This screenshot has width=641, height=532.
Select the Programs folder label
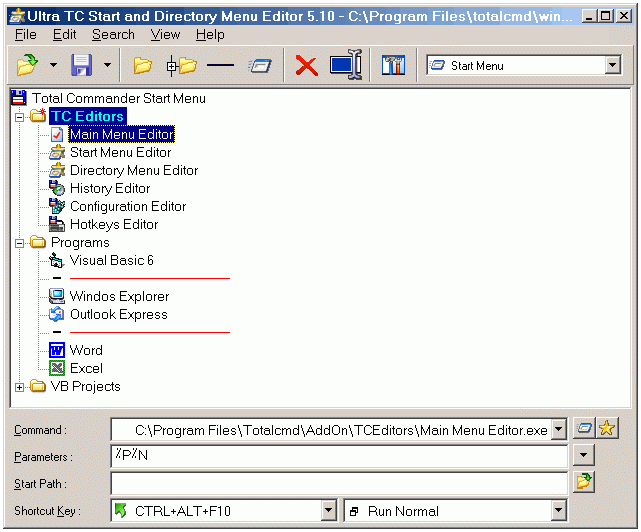[x=80, y=242]
